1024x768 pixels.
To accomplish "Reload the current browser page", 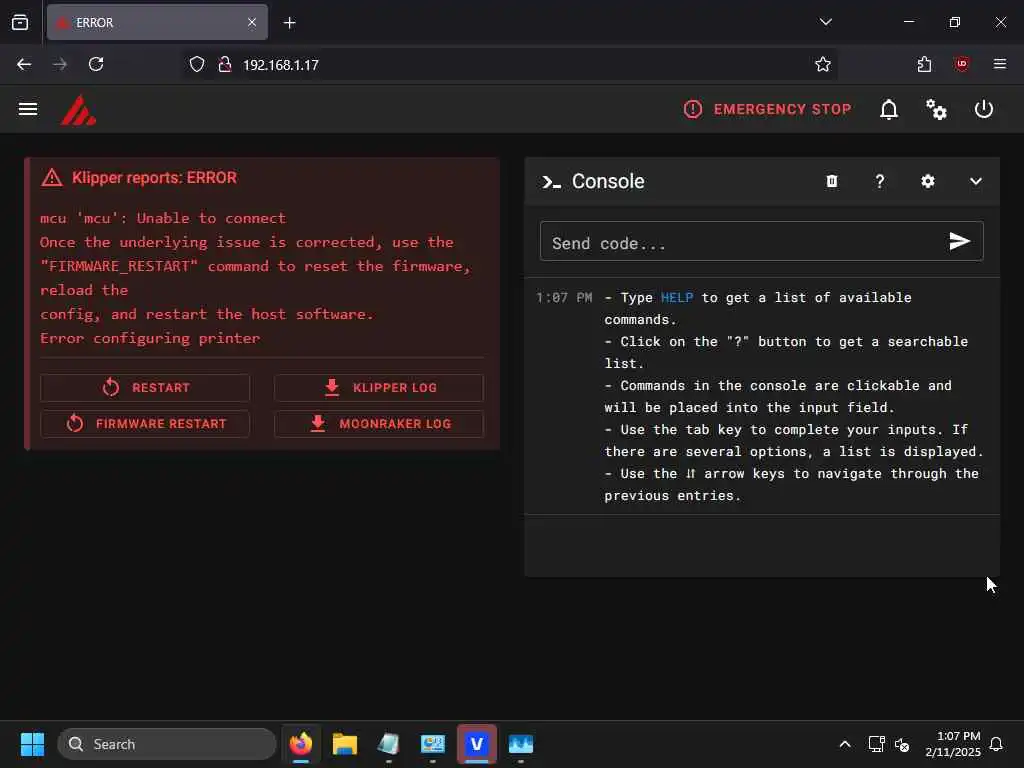I will [x=96, y=64].
